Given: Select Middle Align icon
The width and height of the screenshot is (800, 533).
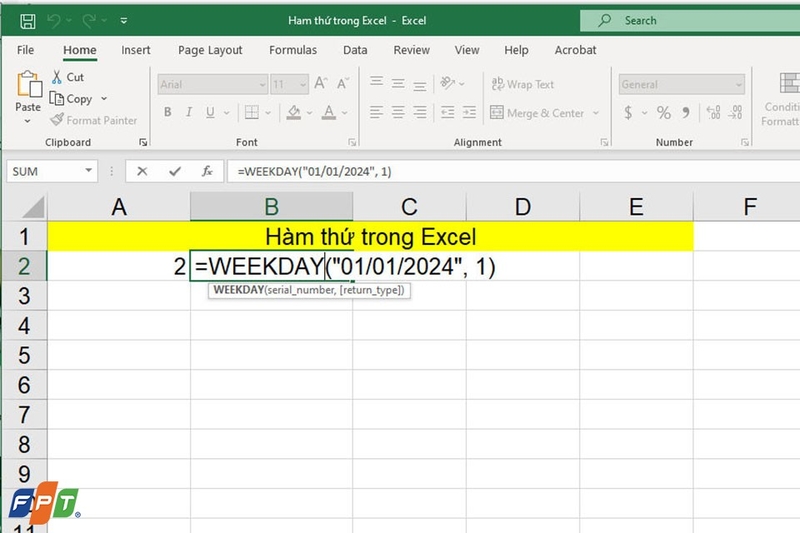Looking at the screenshot, I should 398,83.
